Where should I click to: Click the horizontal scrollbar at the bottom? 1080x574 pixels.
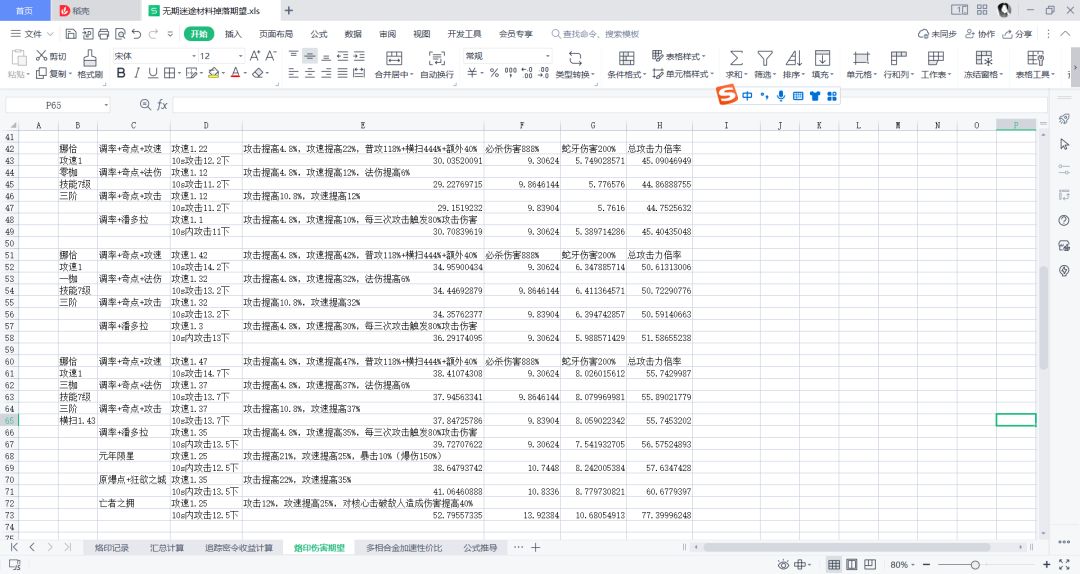pyautogui.click(x=847, y=547)
